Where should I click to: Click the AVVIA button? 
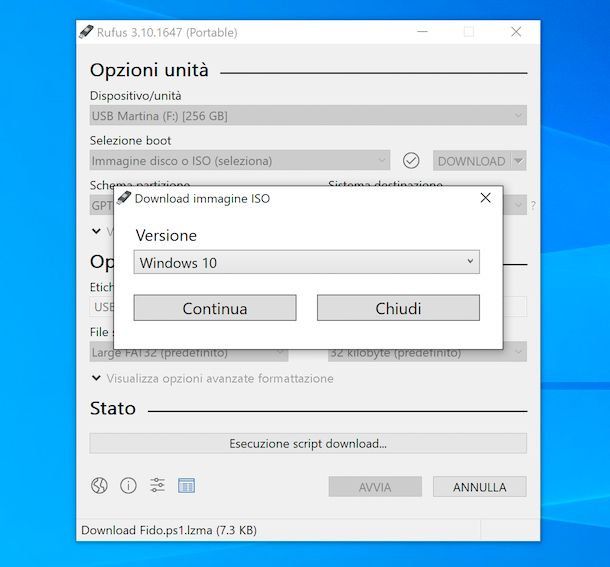(375, 487)
